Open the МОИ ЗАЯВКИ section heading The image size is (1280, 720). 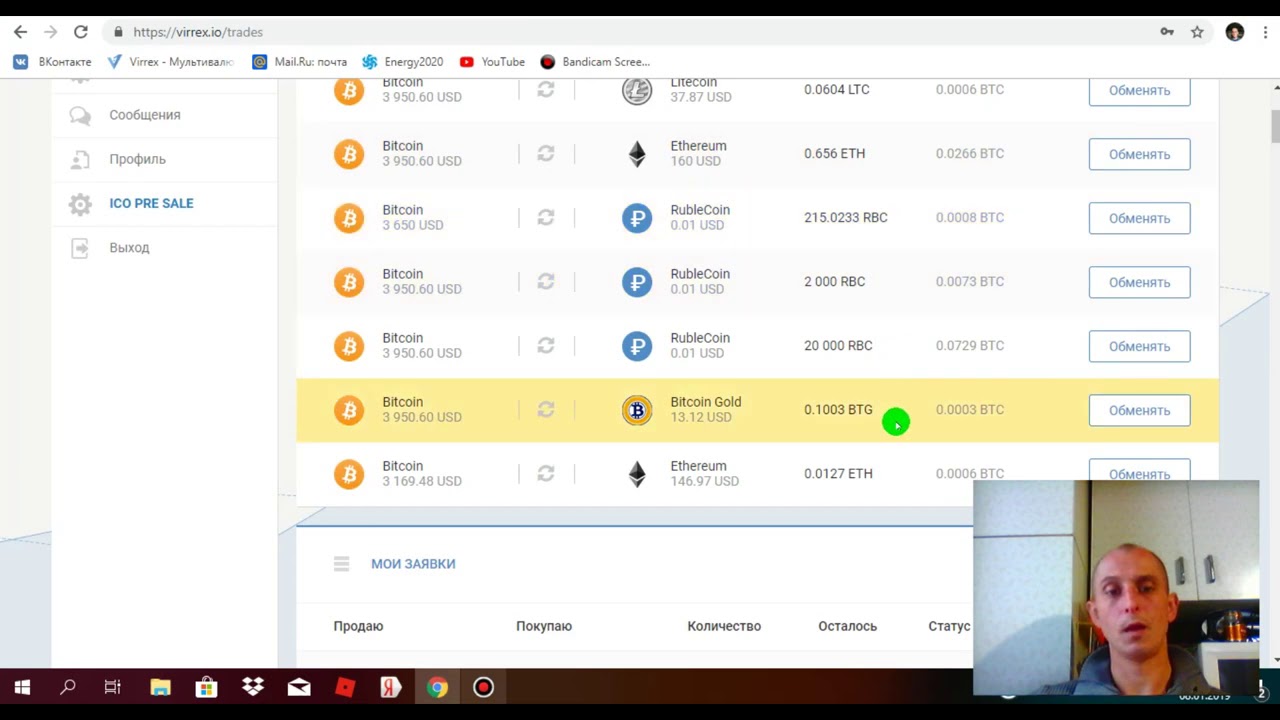[413, 564]
